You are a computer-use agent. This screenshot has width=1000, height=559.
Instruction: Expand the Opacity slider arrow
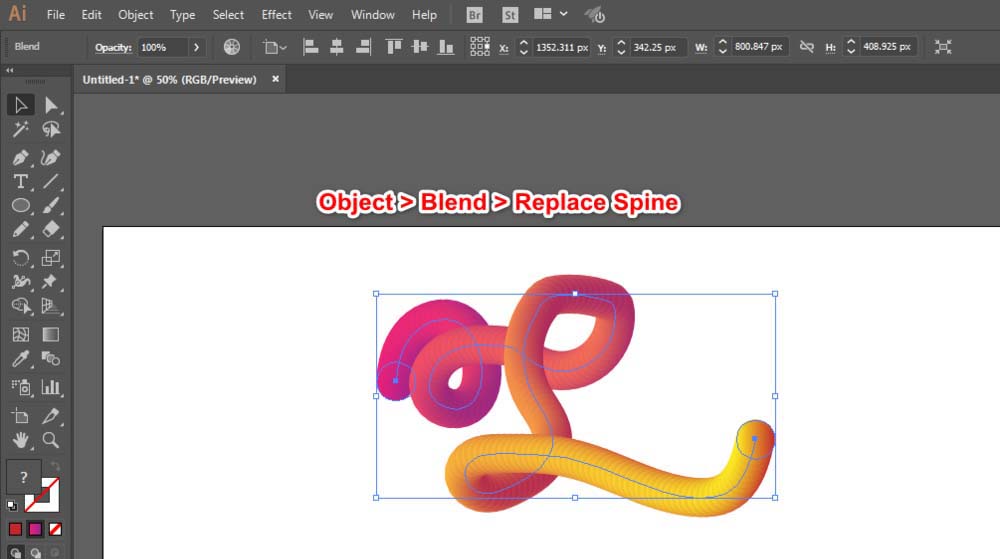(196, 47)
